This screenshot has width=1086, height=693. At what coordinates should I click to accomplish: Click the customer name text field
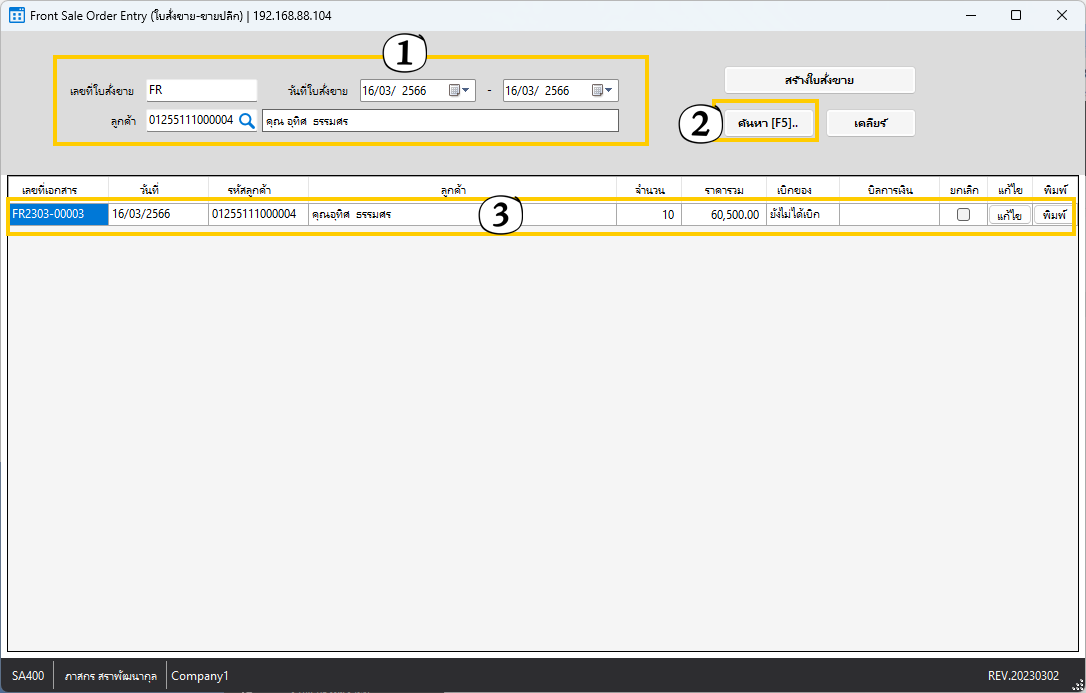(440, 121)
